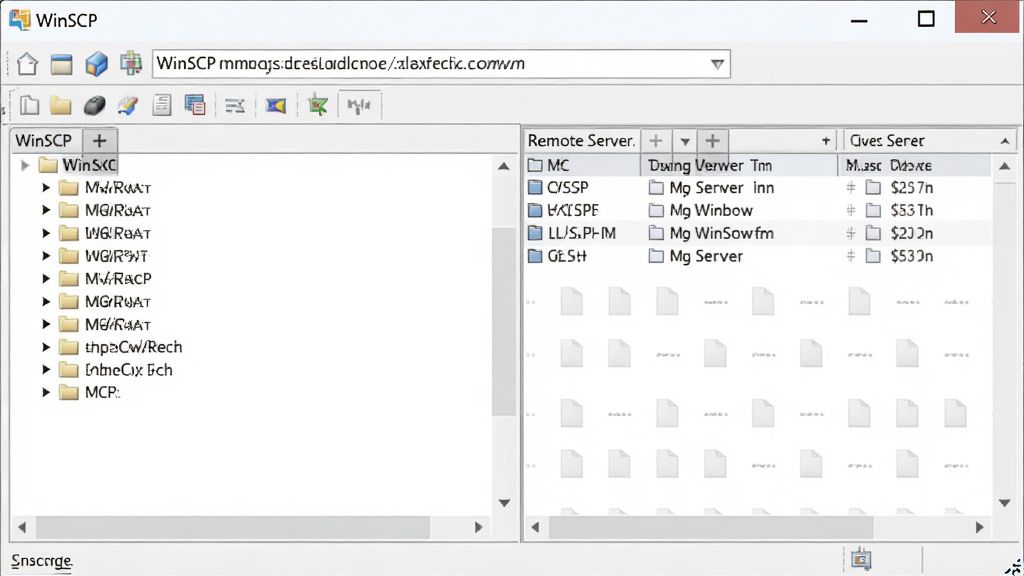1024x576 pixels.
Task: Click the blue cube icon in top toolbar
Action: 97,64
